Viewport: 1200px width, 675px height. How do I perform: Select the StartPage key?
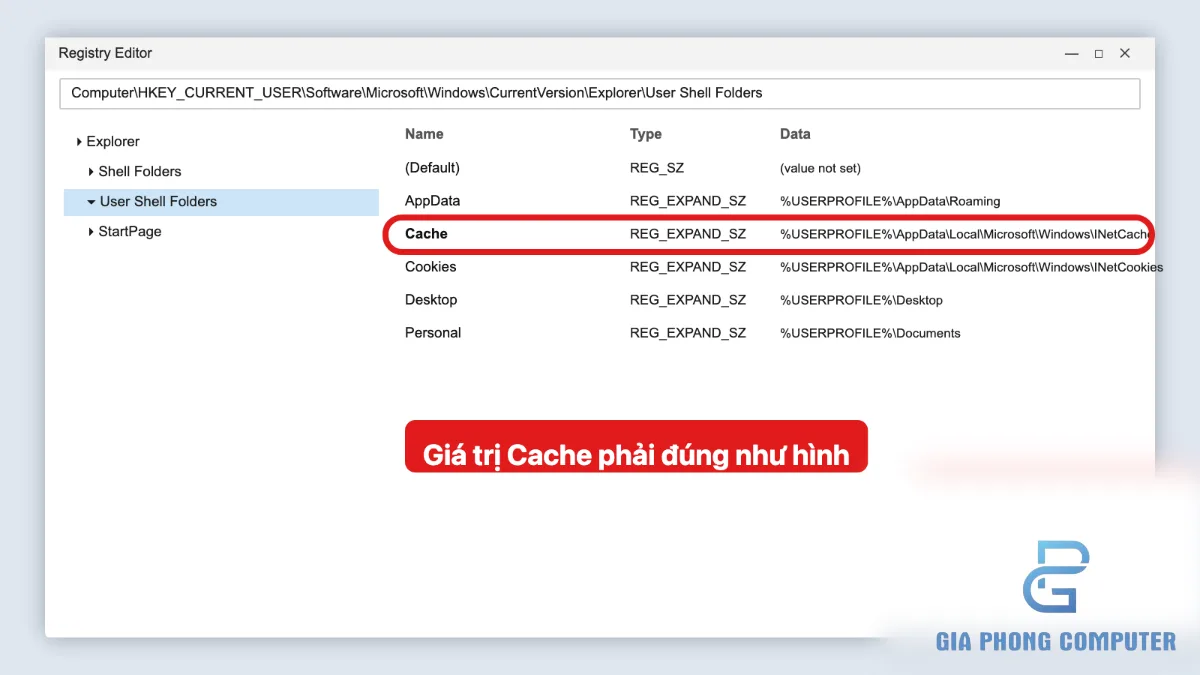click(130, 232)
